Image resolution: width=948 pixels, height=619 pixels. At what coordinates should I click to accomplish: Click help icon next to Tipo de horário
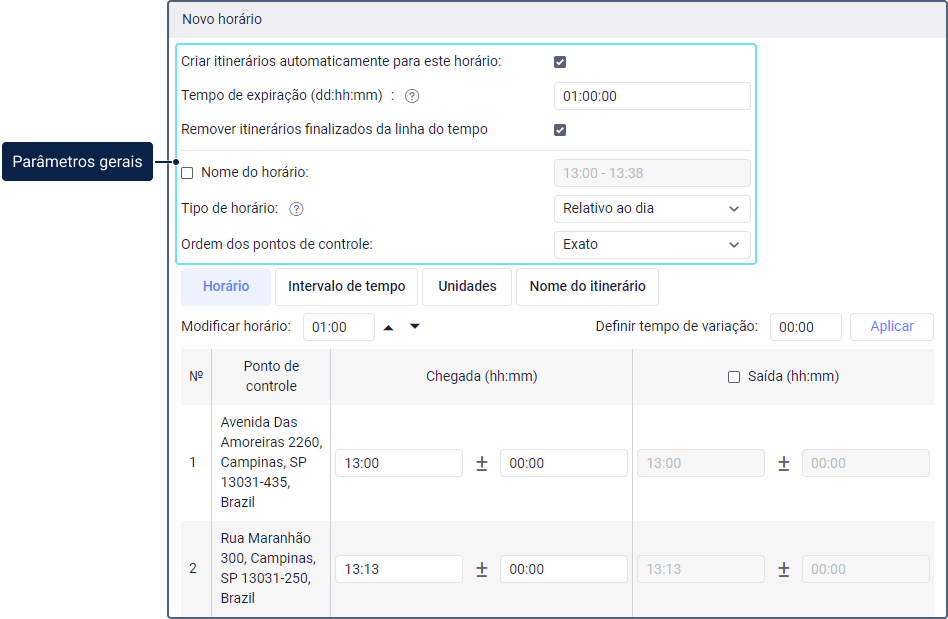pos(296,209)
